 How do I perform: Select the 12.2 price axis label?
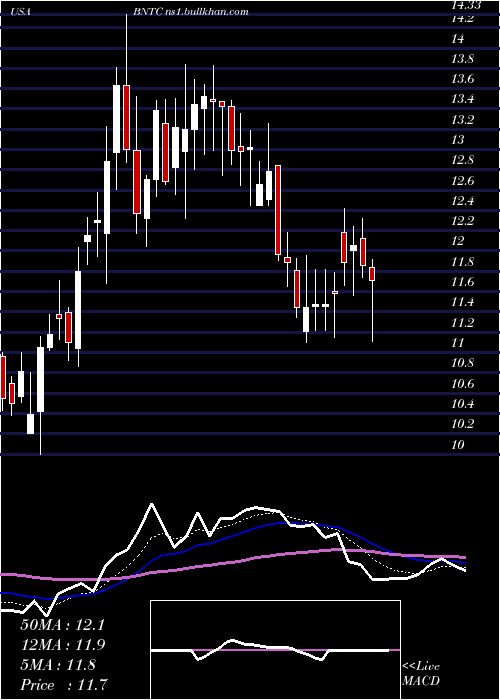tap(463, 221)
